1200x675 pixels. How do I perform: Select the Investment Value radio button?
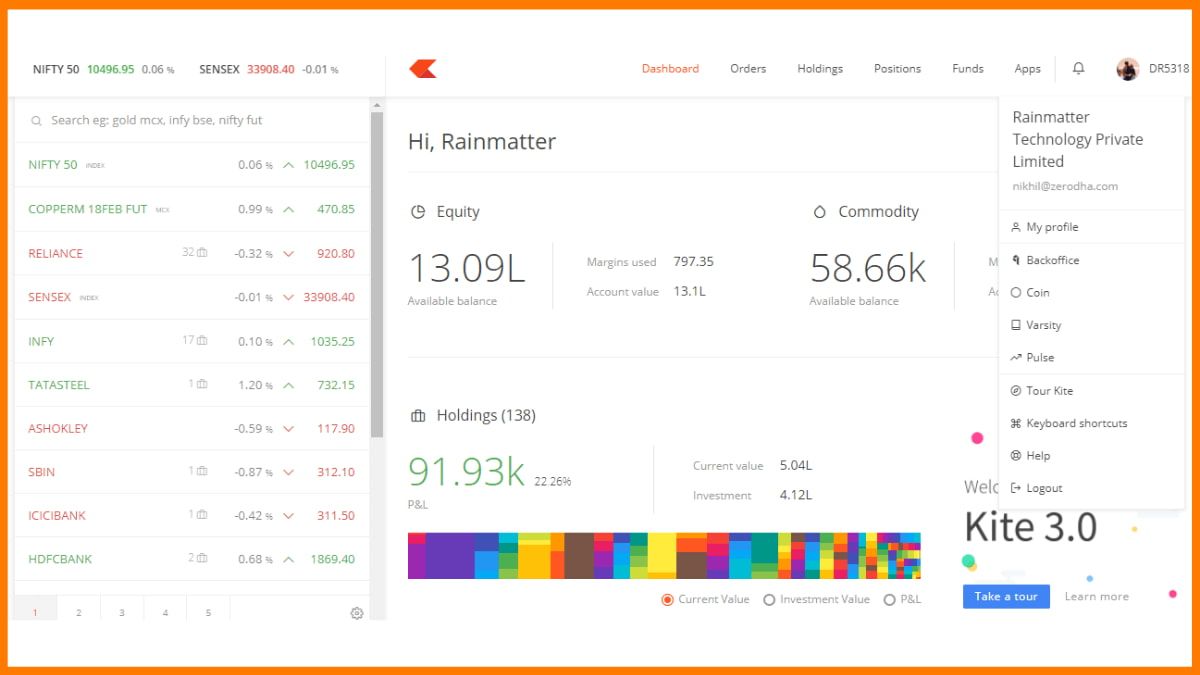pyautogui.click(x=769, y=599)
